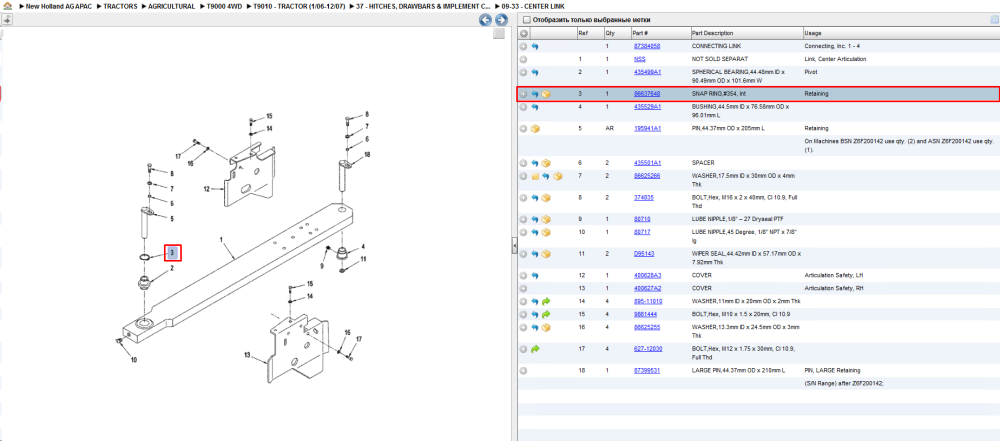Image resolution: width=1000 pixels, height=441 pixels.
Task: Open the view options icon above the parts list
Action: click(994, 20)
